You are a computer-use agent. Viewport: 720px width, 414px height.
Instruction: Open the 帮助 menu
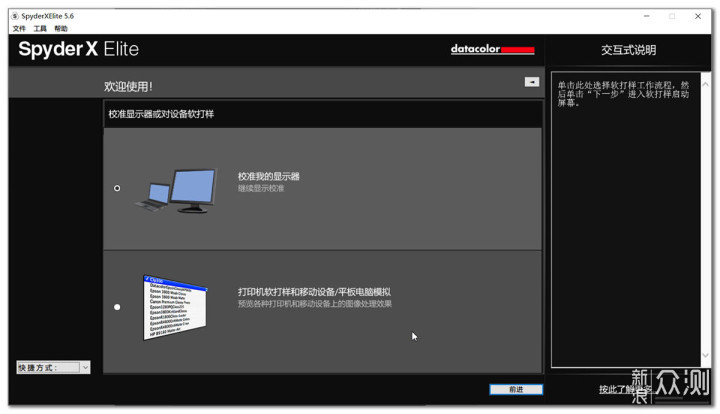point(61,28)
